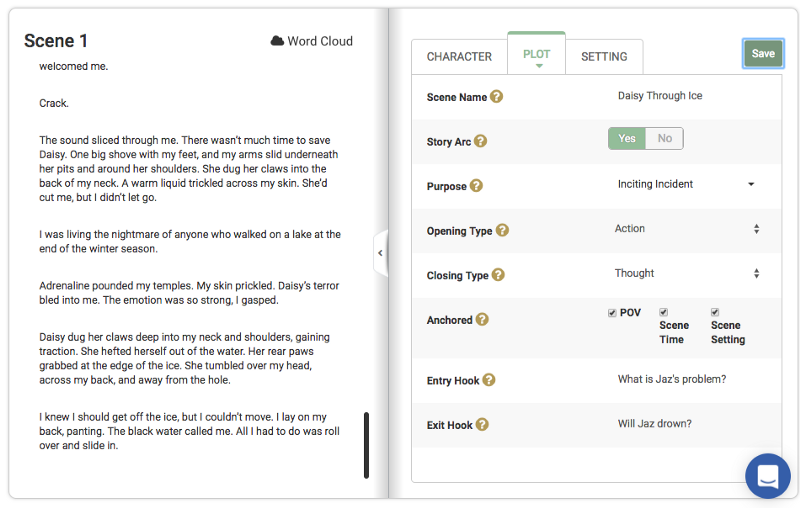Switch to the CHARACTER tab
800x508 pixels.
(x=459, y=57)
